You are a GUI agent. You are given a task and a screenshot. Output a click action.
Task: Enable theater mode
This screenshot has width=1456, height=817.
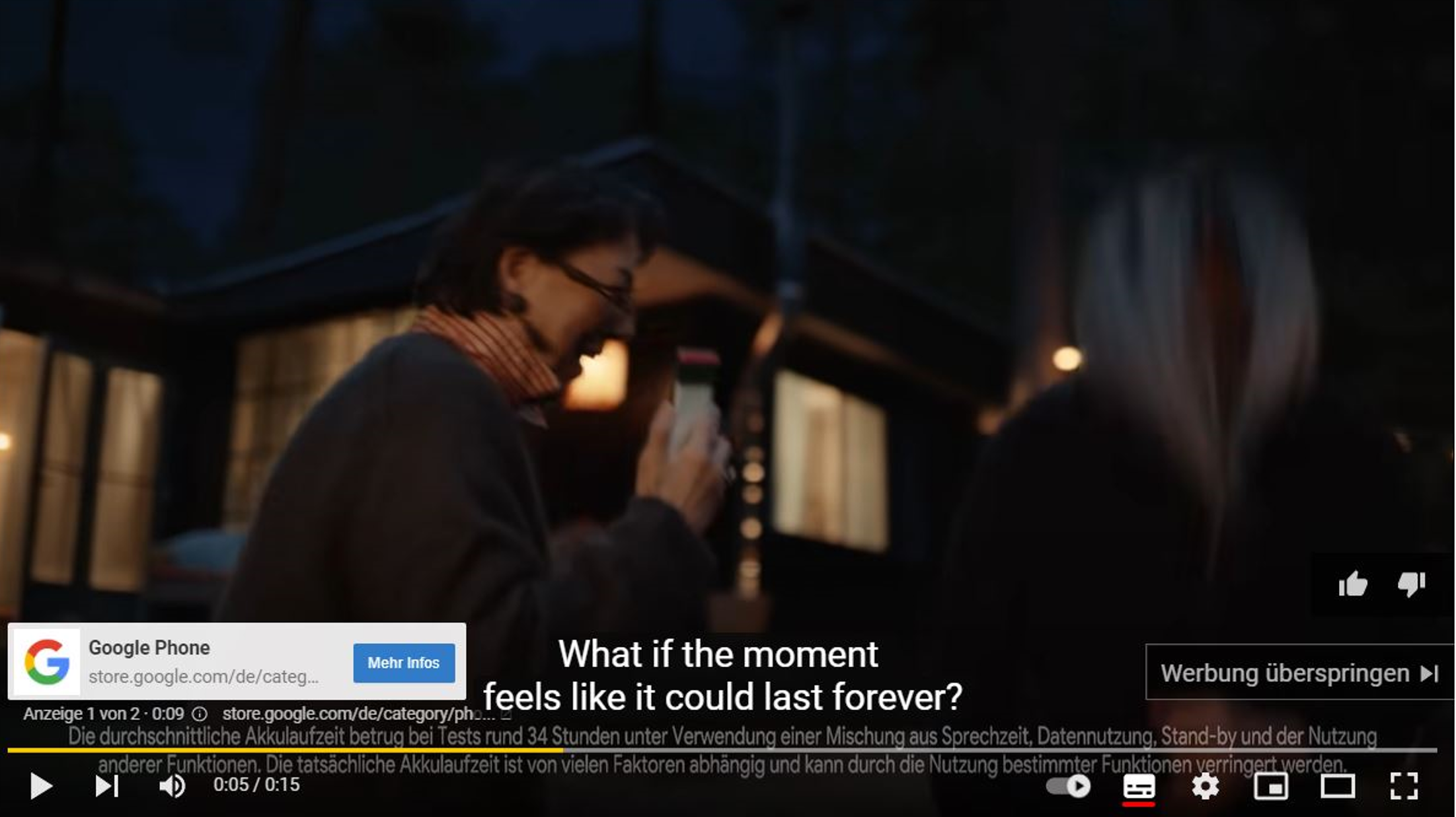tap(1337, 786)
